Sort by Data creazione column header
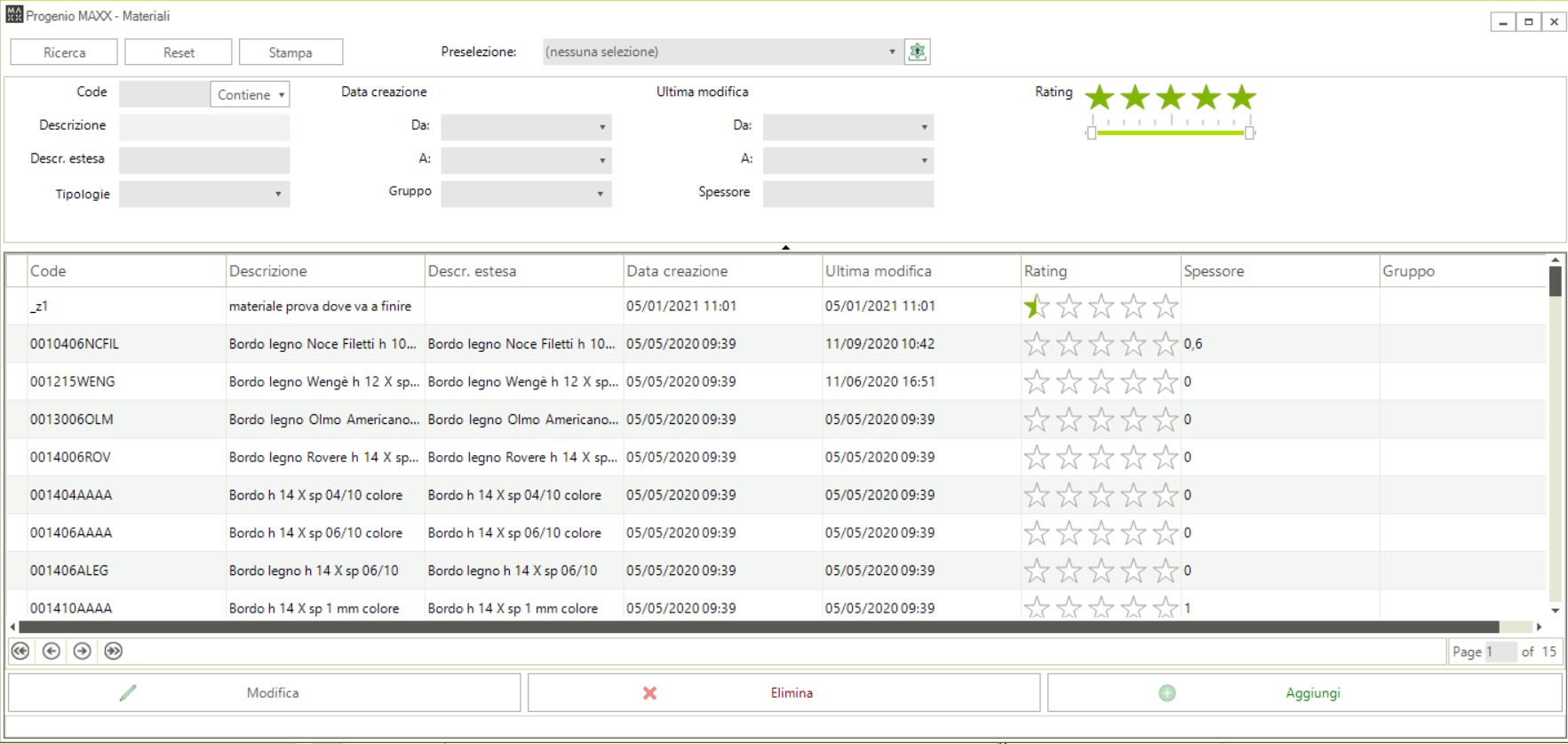1568x744 pixels. pyautogui.click(x=723, y=271)
